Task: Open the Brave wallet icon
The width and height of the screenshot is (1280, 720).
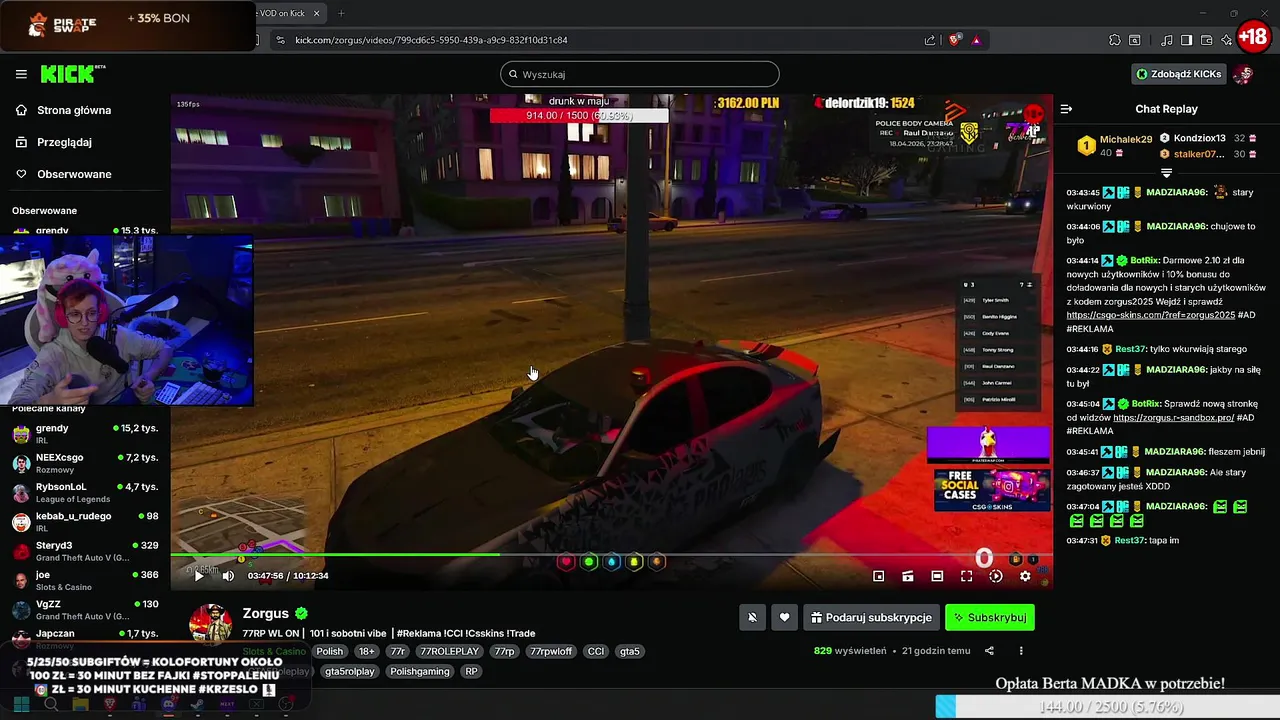Action: click(x=1206, y=40)
